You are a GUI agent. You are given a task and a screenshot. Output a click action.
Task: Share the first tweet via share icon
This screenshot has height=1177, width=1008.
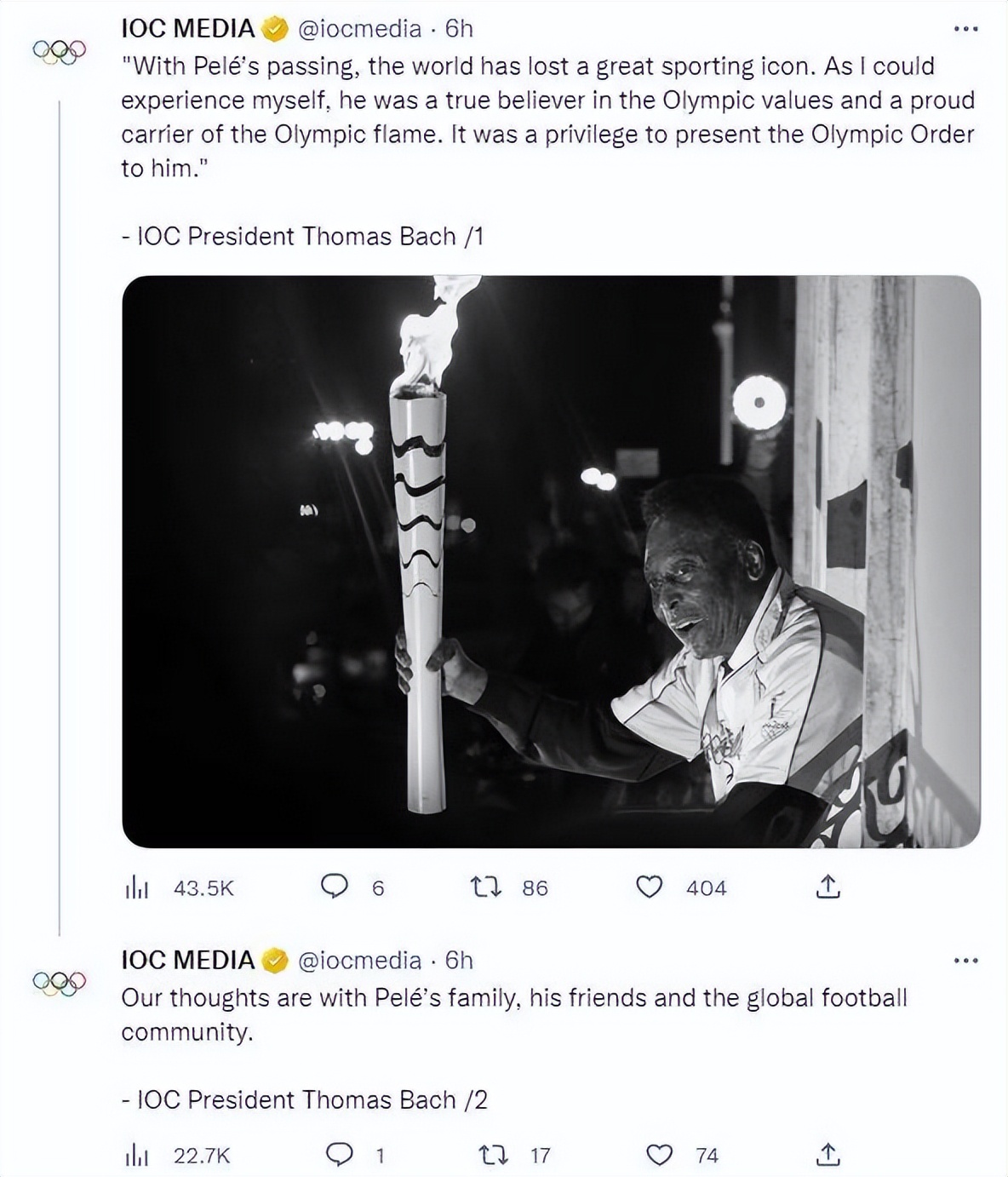(x=828, y=887)
